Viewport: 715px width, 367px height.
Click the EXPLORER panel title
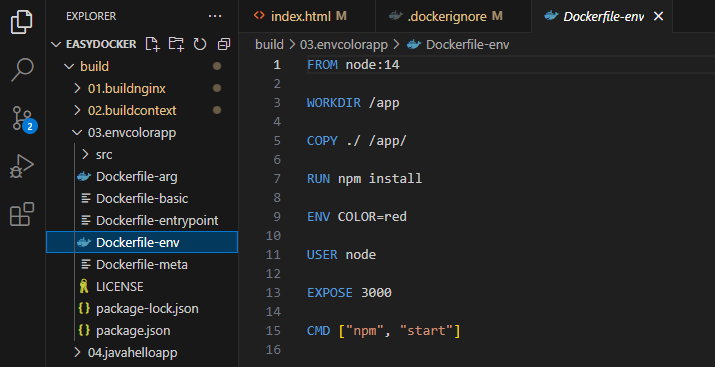tap(91, 16)
